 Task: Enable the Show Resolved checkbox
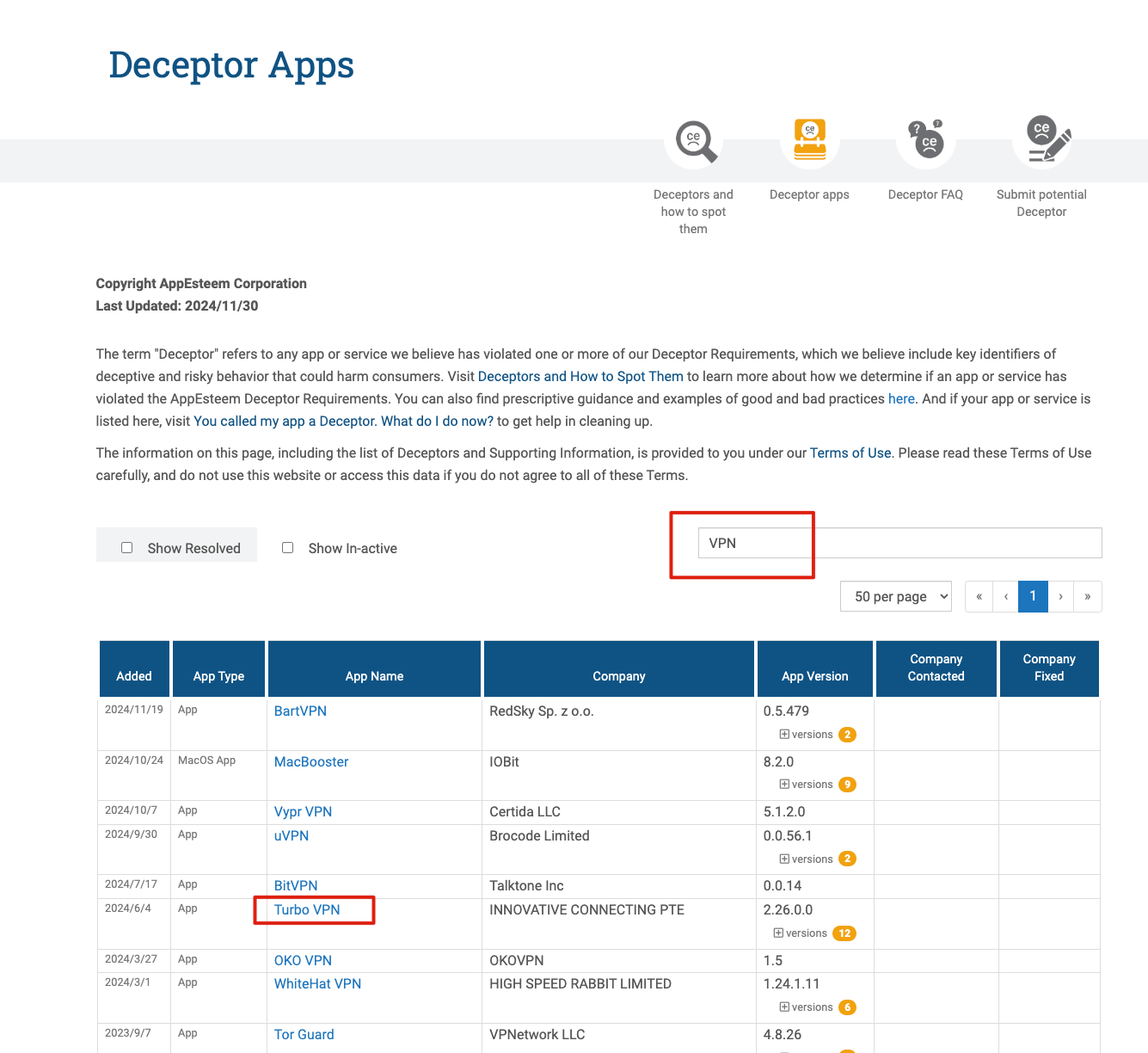click(127, 548)
